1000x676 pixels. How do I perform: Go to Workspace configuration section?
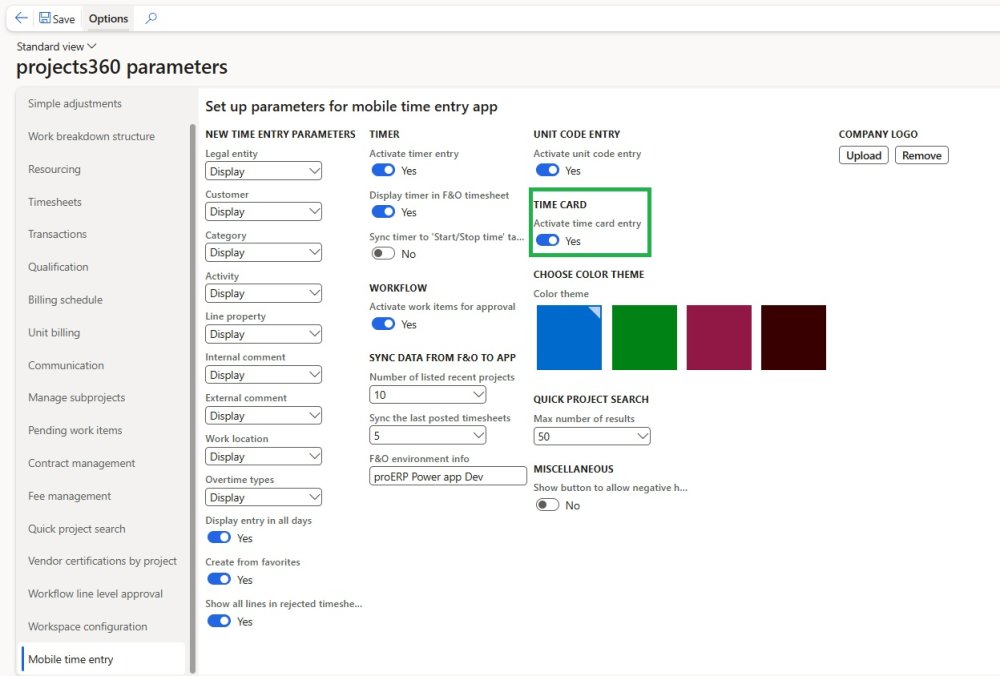pos(87,627)
